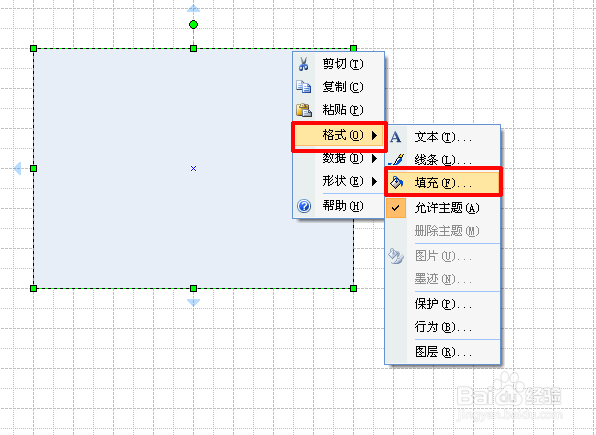Expand the 格式(O) submenu arrow

click(x=374, y=135)
